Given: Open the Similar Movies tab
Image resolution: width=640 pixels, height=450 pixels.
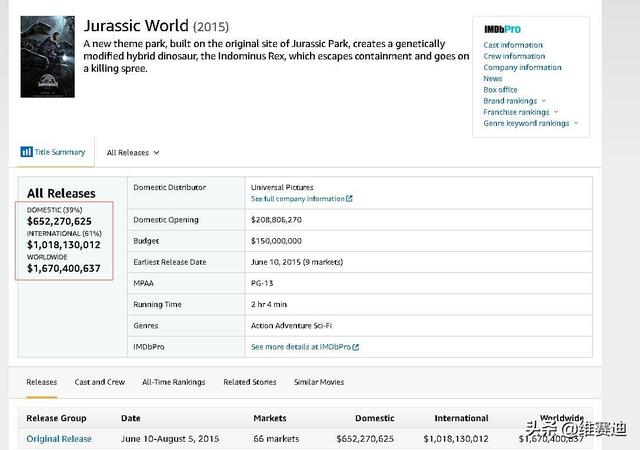Looking at the screenshot, I should point(319,382).
